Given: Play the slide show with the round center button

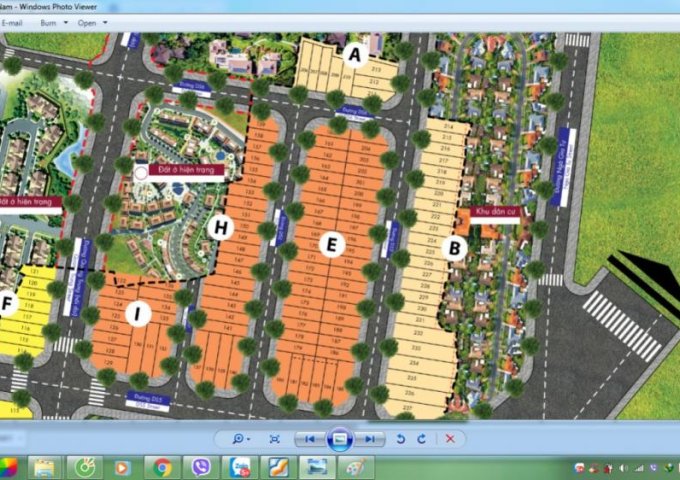Looking at the screenshot, I should point(340,439).
